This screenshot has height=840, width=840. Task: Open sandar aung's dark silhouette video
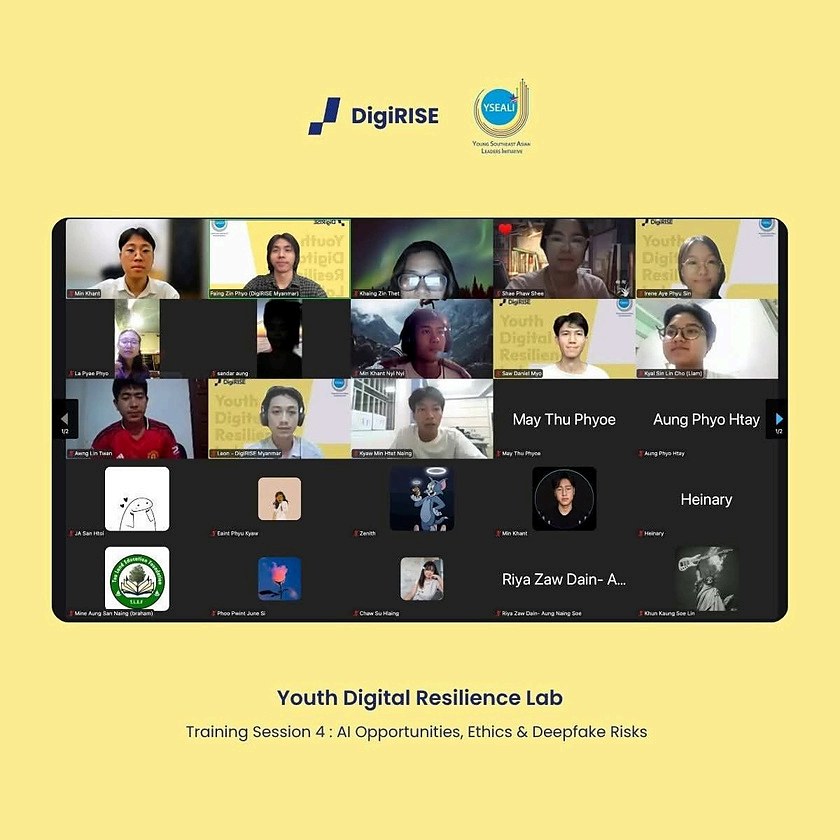tap(279, 339)
